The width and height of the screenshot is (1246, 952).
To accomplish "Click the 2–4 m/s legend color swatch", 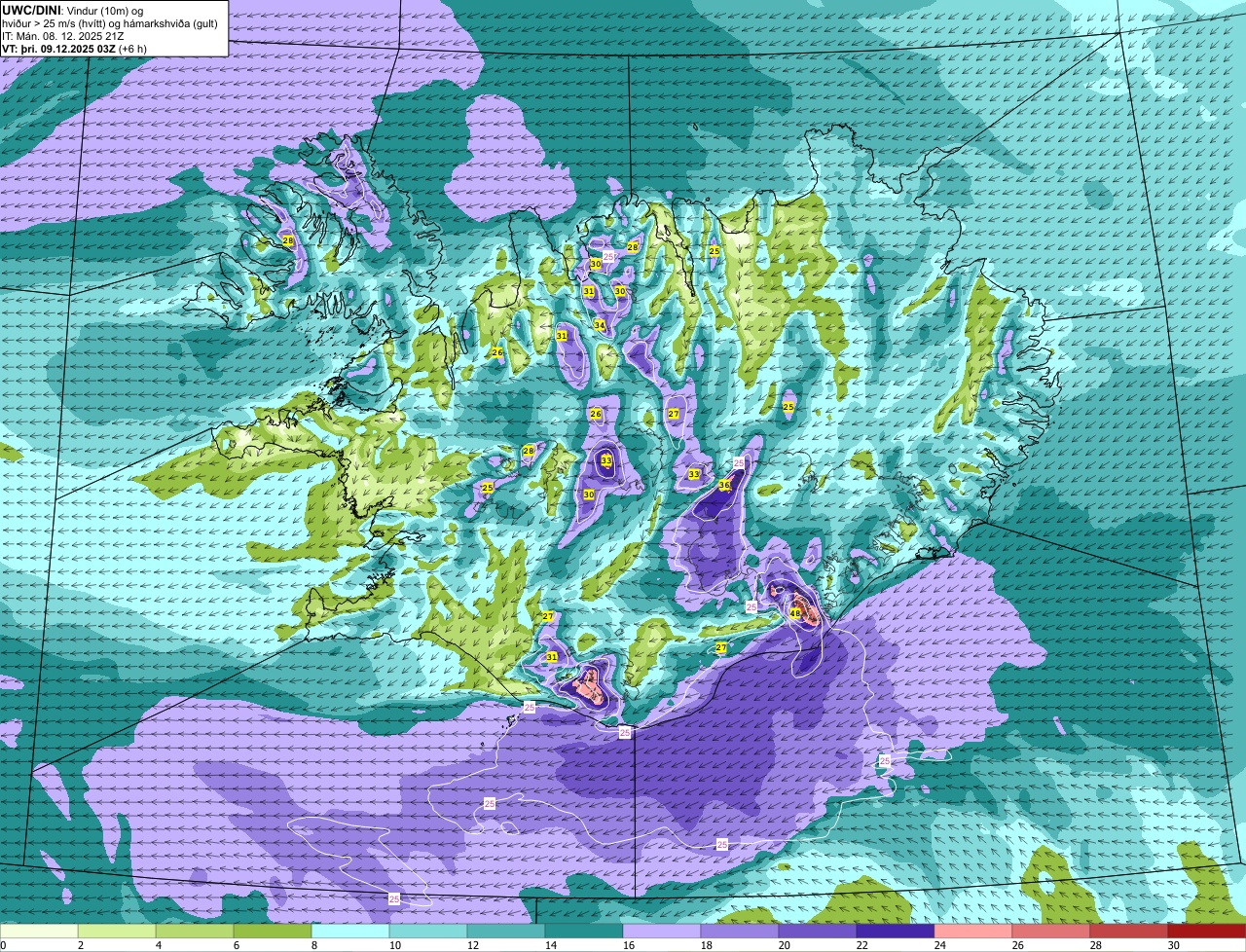I will [x=117, y=932].
